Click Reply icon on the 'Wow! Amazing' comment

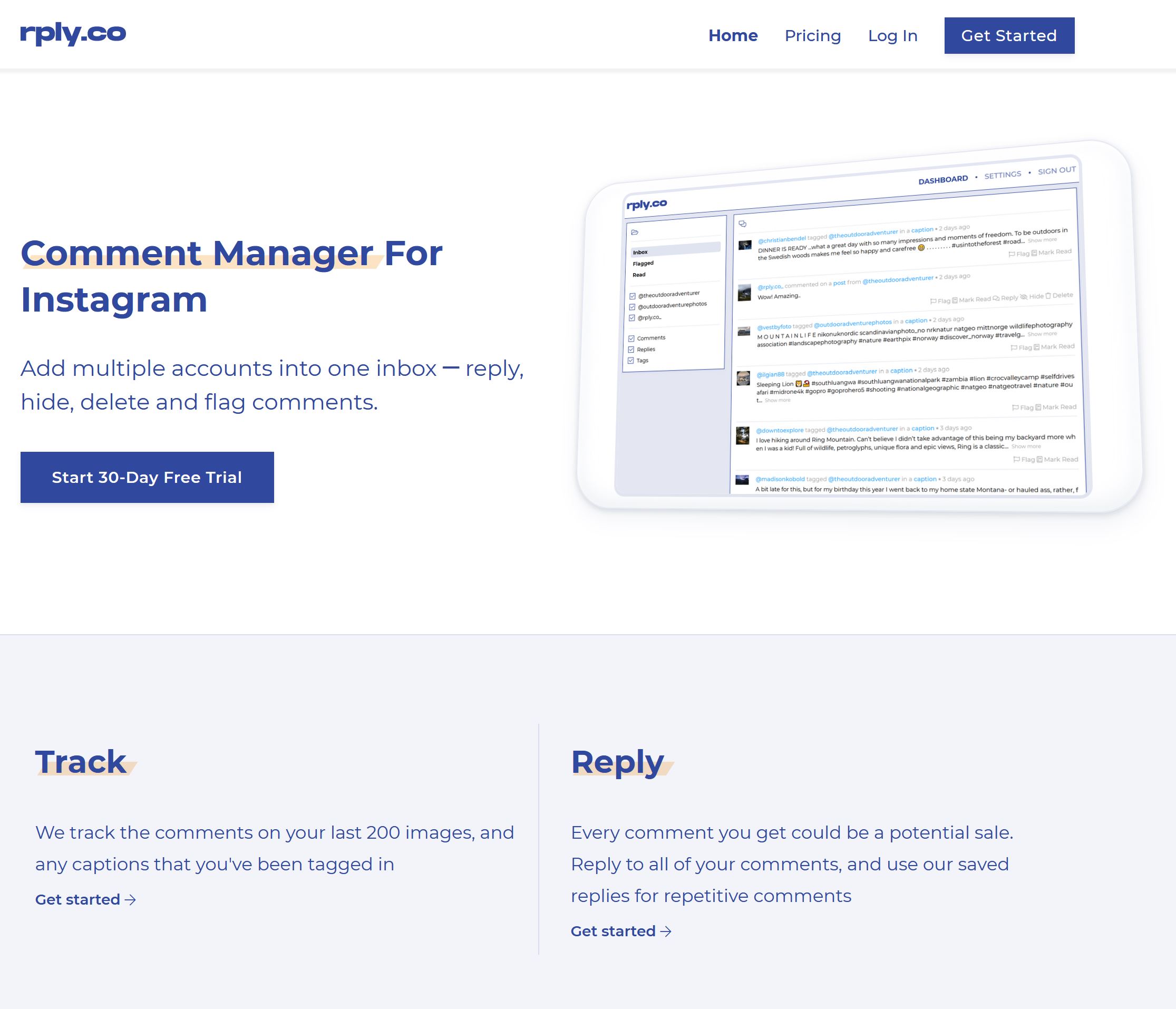(996, 298)
